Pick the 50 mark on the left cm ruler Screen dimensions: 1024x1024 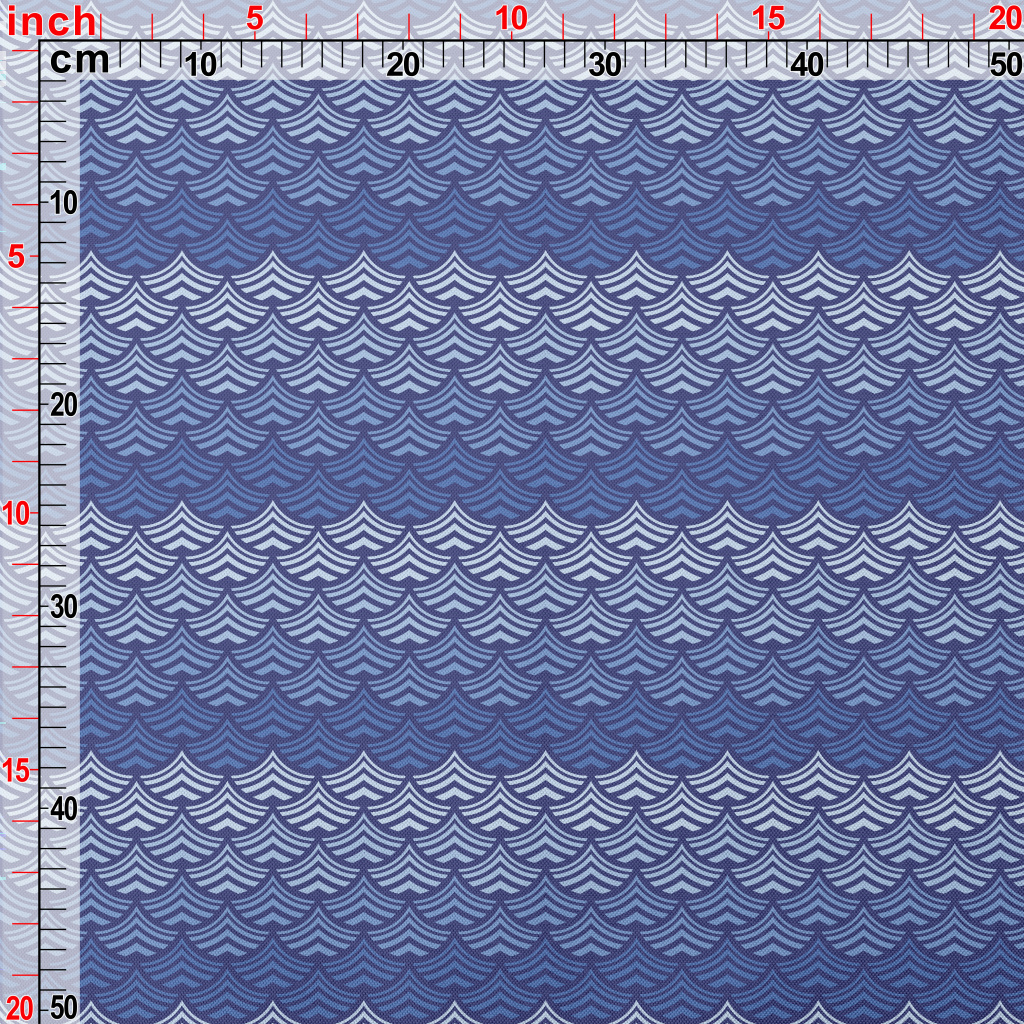[63, 1007]
